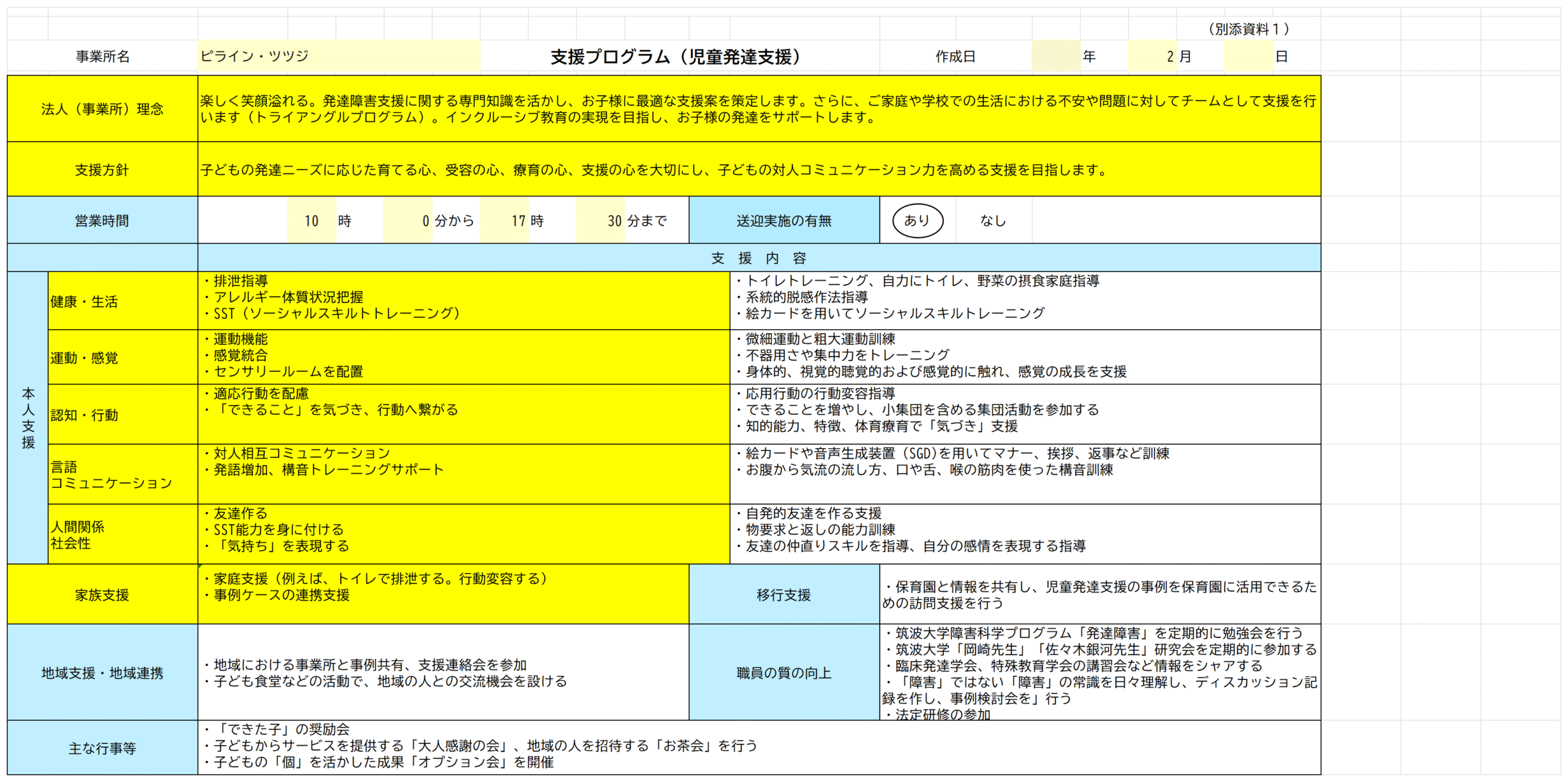The width and height of the screenshot is (1568, 782).
Task: Click the （別添資料１） text
Action: pyautogui.click(x=1248, y=29)
